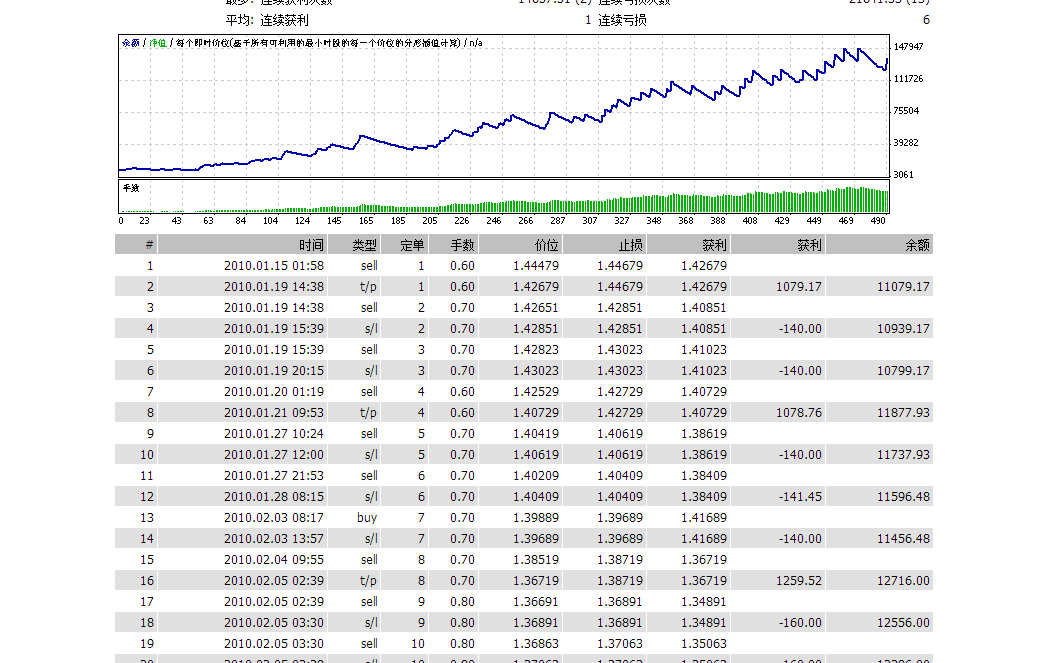Click the 手数 column header in the table
Image resolution: width=1039 pixels, height=663 pixels.
pyautogui.click(x=462, y=245)
